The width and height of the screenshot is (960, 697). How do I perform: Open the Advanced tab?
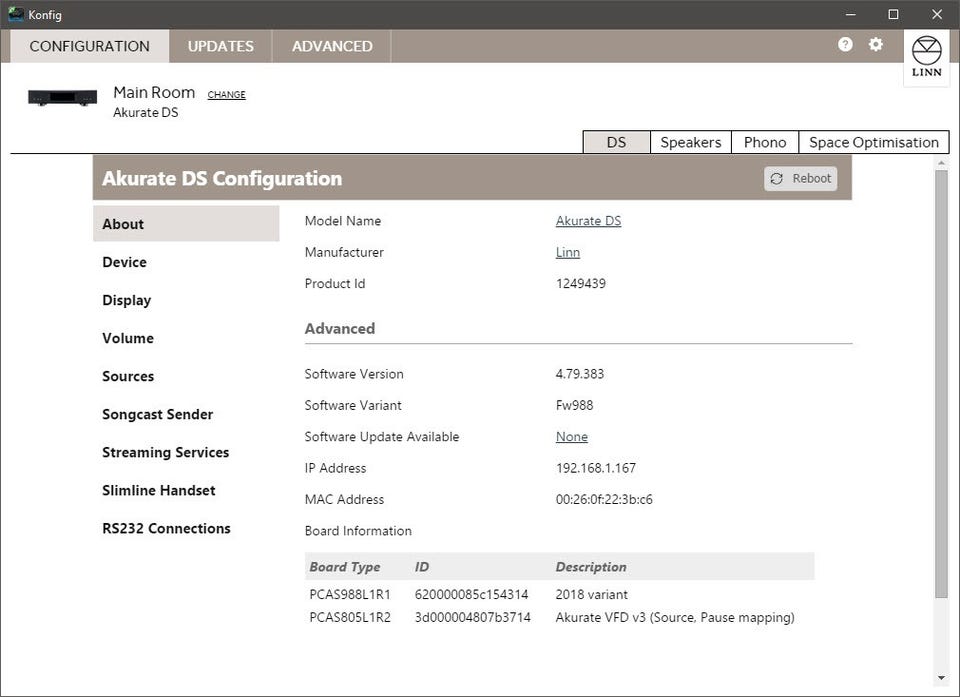[x=332, y=46]
